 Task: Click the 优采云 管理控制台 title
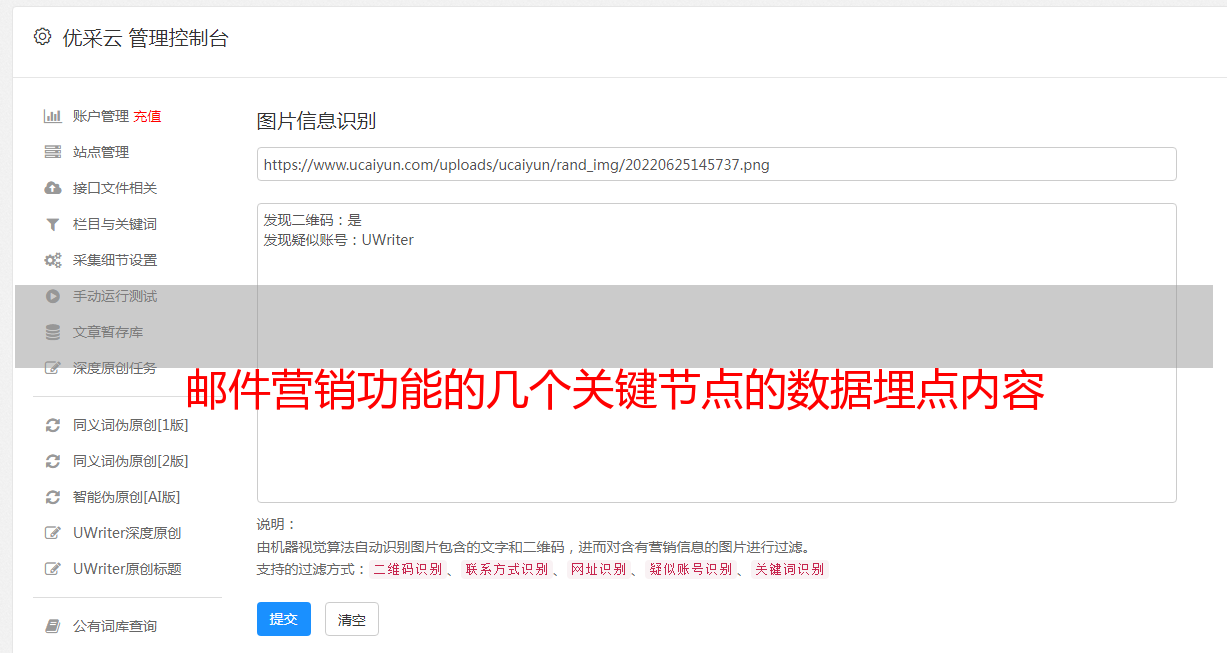(145, 38)
